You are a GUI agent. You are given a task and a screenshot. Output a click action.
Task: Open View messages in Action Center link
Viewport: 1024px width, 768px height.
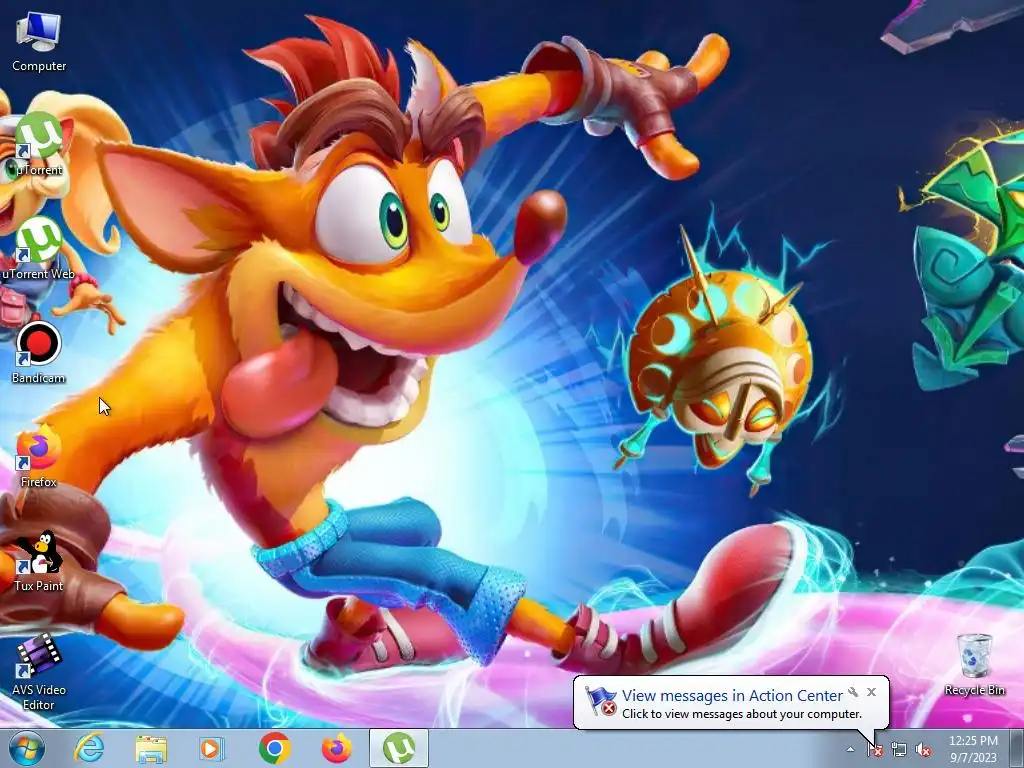(732, 696)
